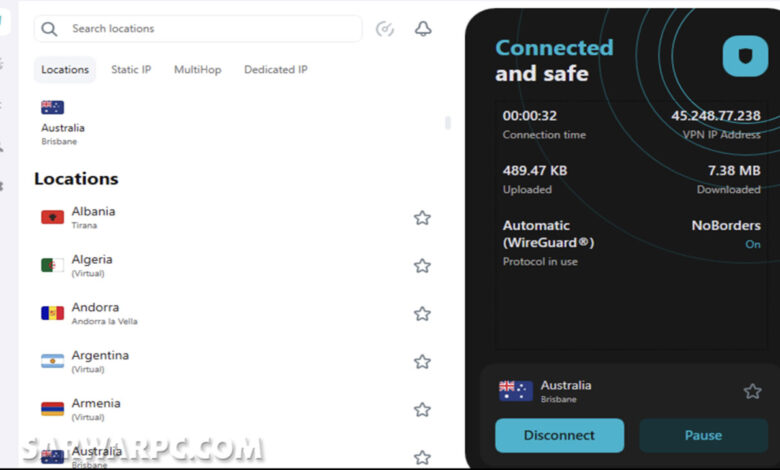Open the Dedicated IP tab
780x470 pixels.
click(276, 70)
